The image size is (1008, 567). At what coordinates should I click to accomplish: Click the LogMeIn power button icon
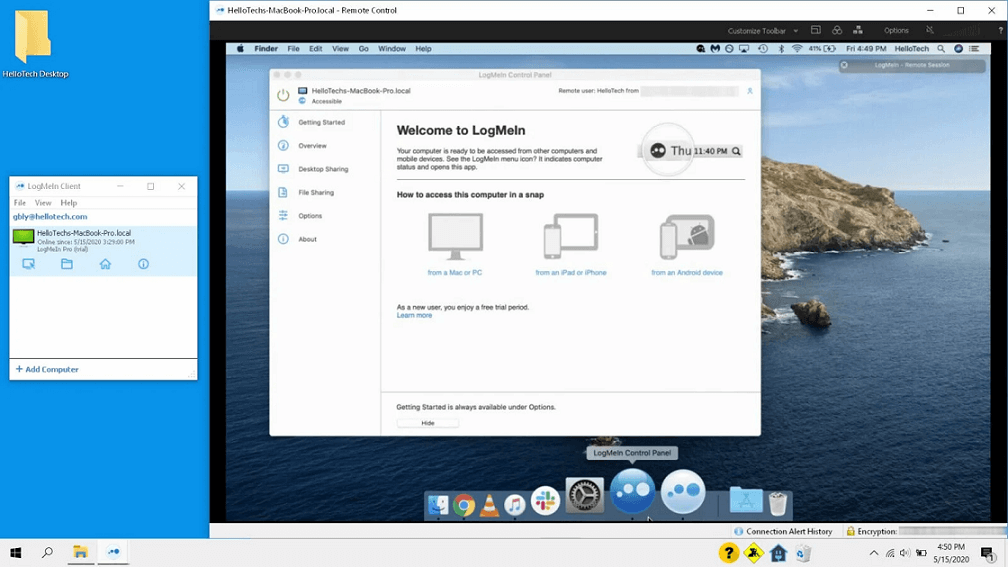coord(283,95)
